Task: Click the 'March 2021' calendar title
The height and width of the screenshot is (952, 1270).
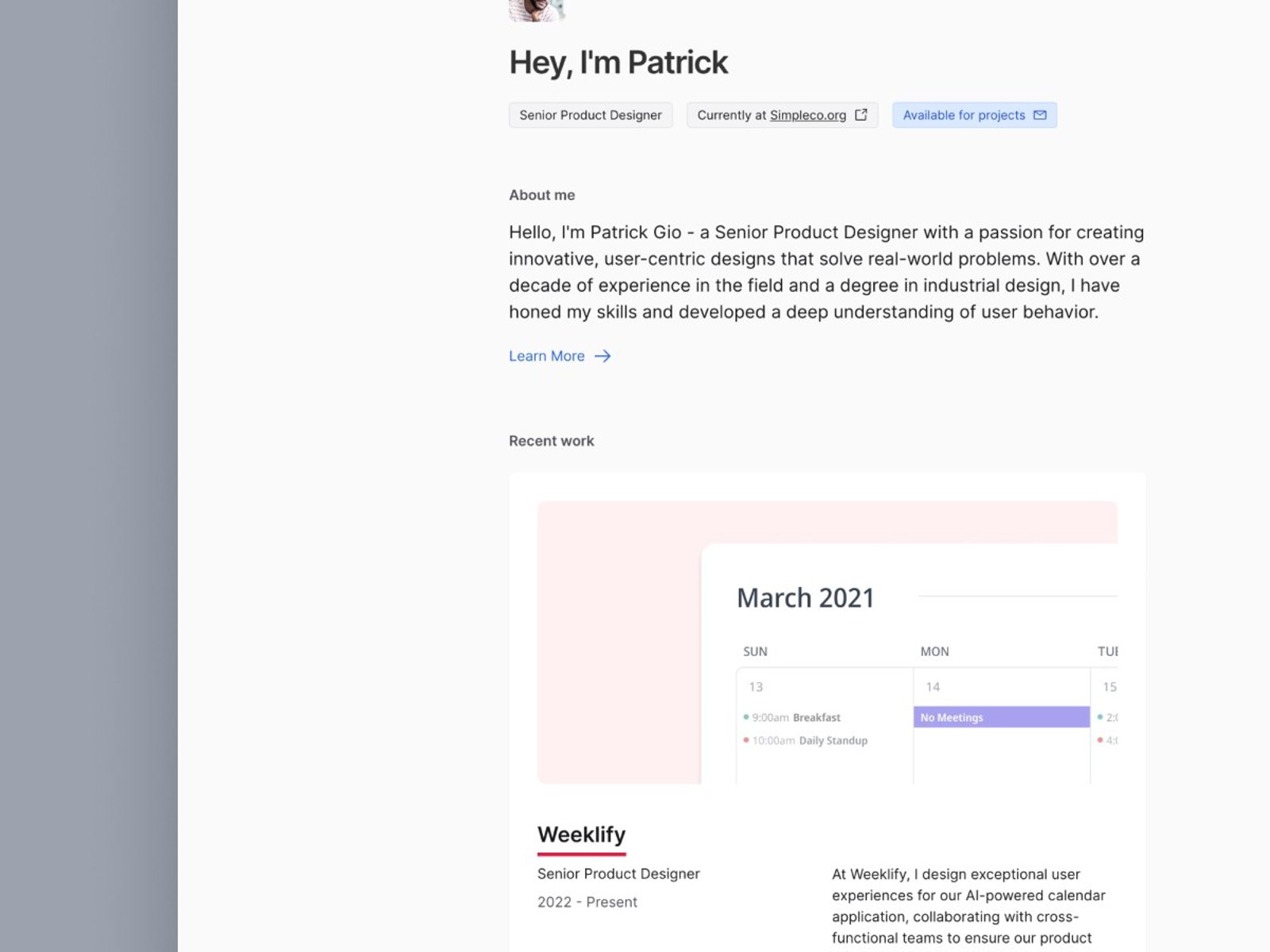Action: coord(805,597)
